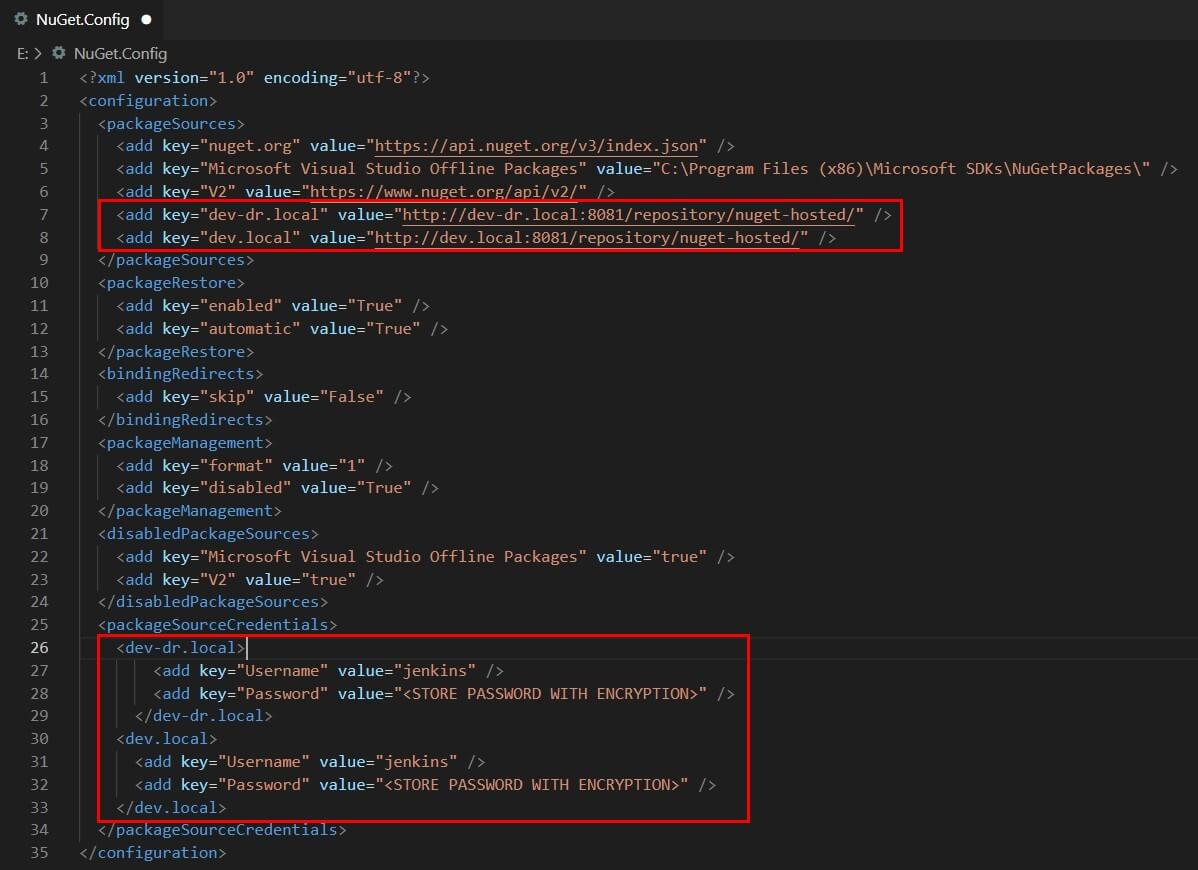Click line number 26 in the gutter
This screenshot has width=1198, height=870.
tap(39, 647)
